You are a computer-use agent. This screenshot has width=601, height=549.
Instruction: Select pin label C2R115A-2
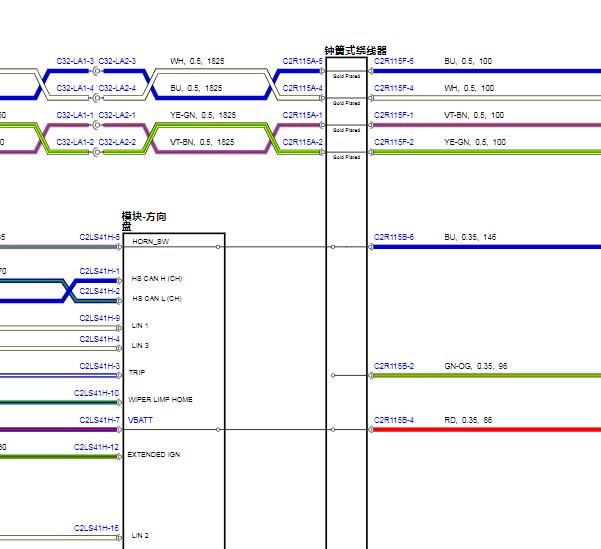click(302, 142)
